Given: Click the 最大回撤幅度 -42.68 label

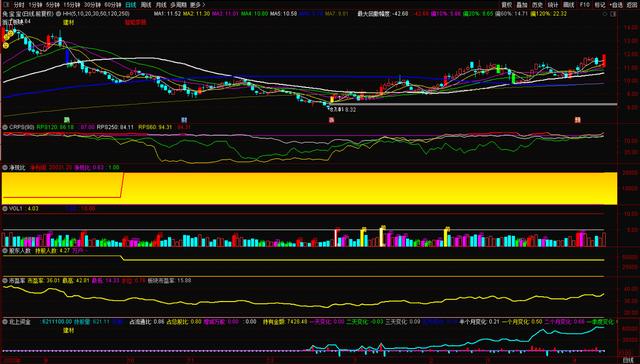Looking at the screenshot, I should (382, 13).
